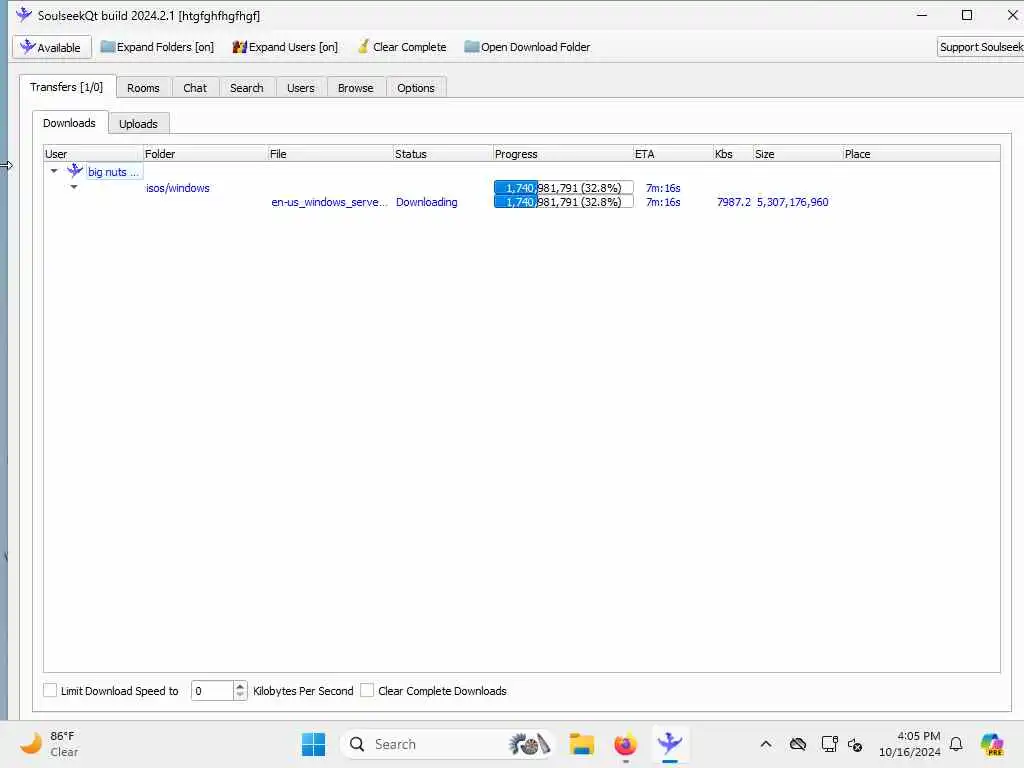This screenshot has height=768, width=1024.
Task: Select the Uploads sub-tab
Action: click(138, 123)
